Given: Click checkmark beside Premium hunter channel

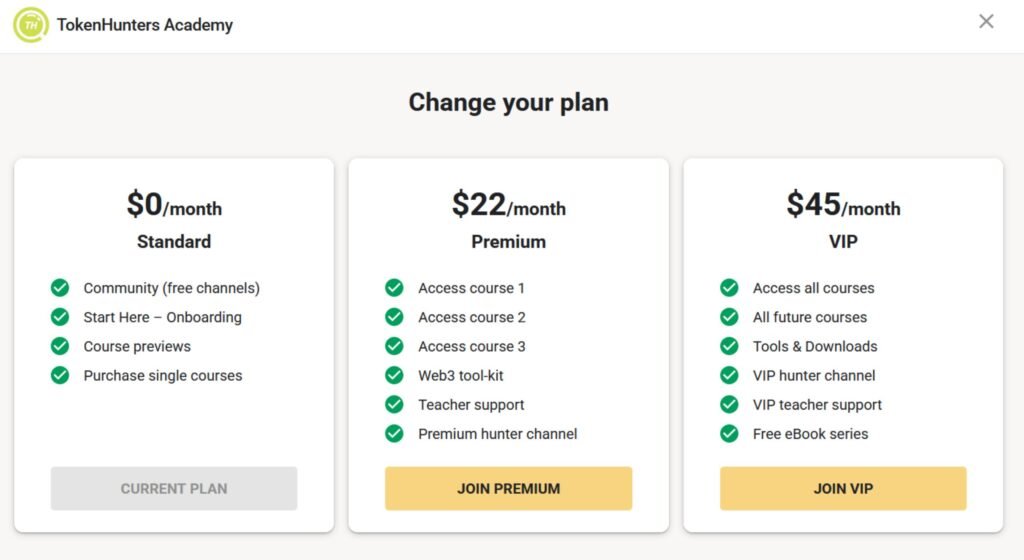Looking at the screenshot, I should click(x=395, y=434).
